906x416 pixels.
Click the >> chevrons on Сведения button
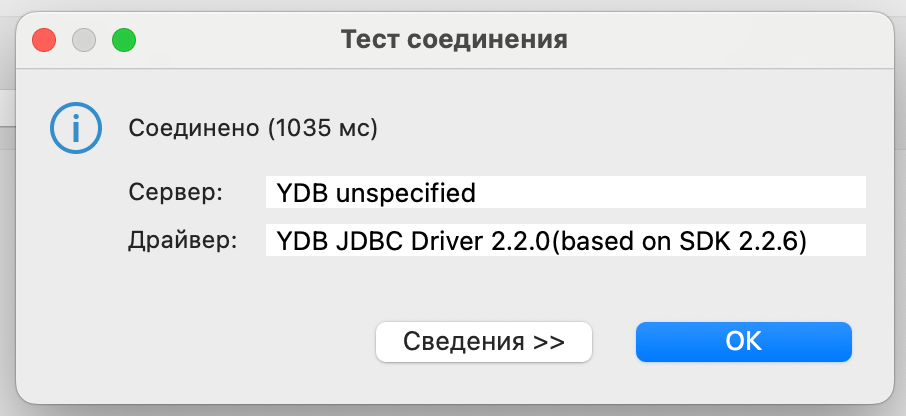[549, 341]
